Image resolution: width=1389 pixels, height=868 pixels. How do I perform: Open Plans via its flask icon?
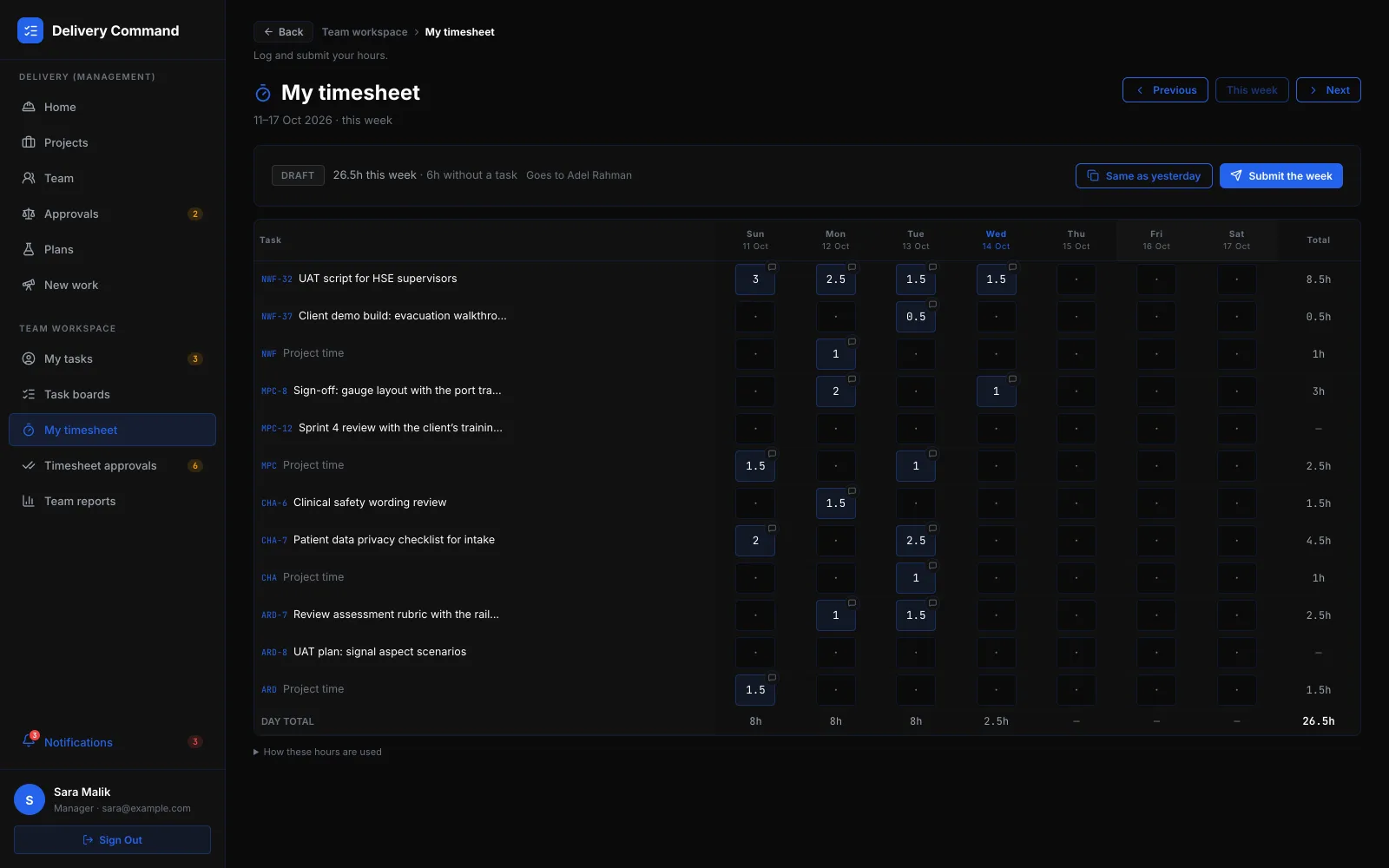pyautogui.click(x=29, y=249)
